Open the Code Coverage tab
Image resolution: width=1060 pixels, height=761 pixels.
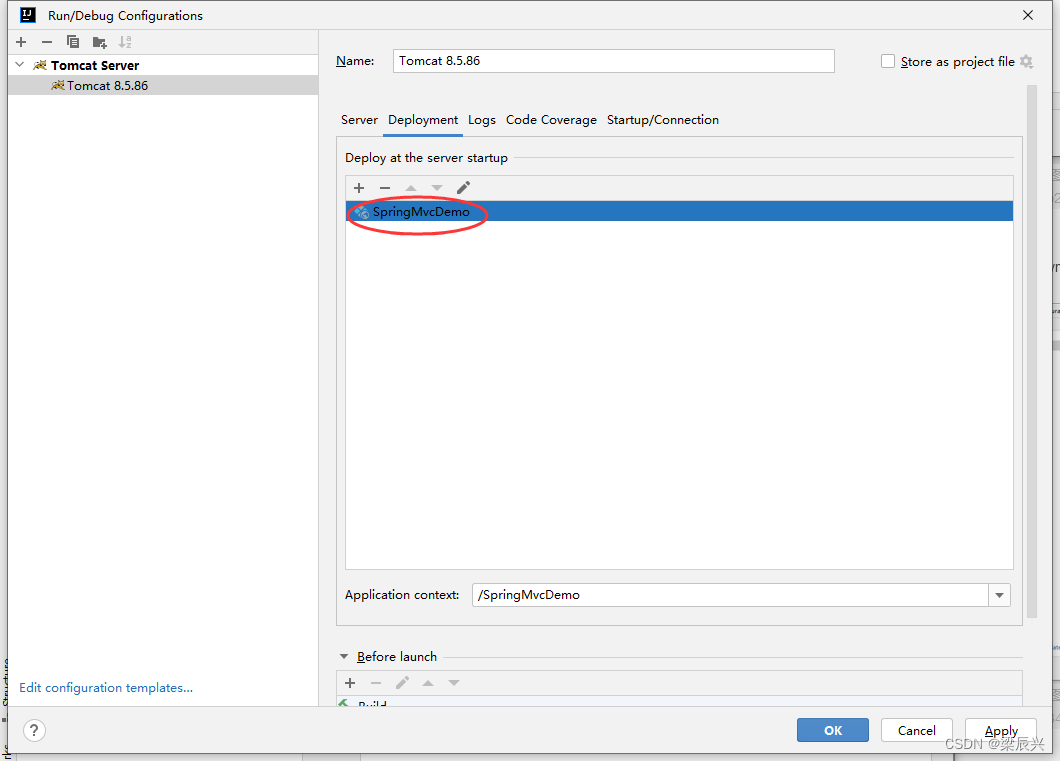click(551, 120)
